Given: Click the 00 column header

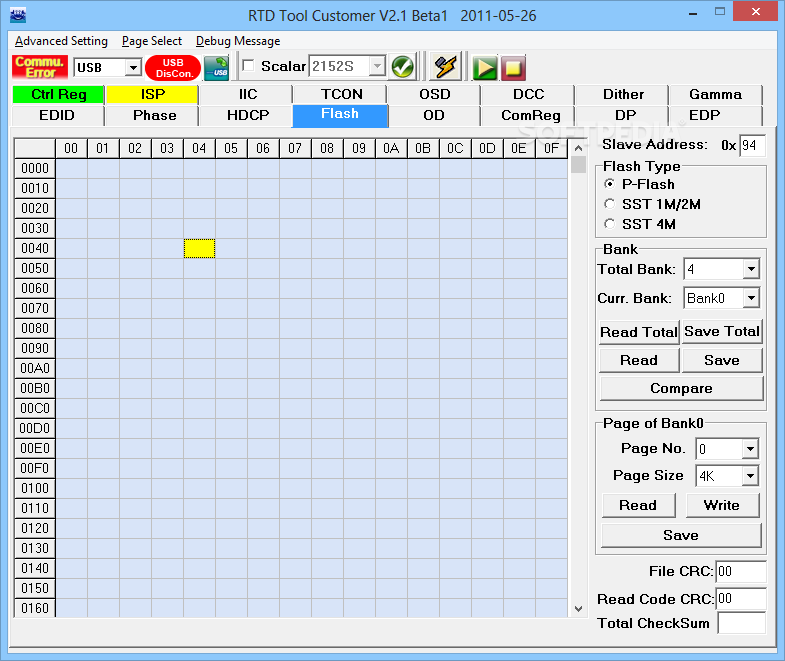Looking at the screenshot, I should (x=71, y=148).
